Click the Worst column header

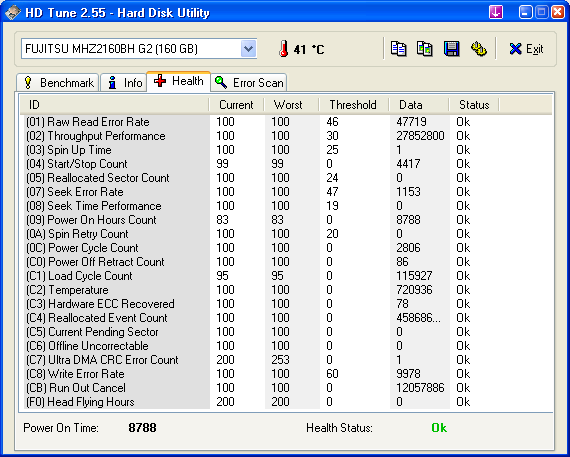coord(291,105)
